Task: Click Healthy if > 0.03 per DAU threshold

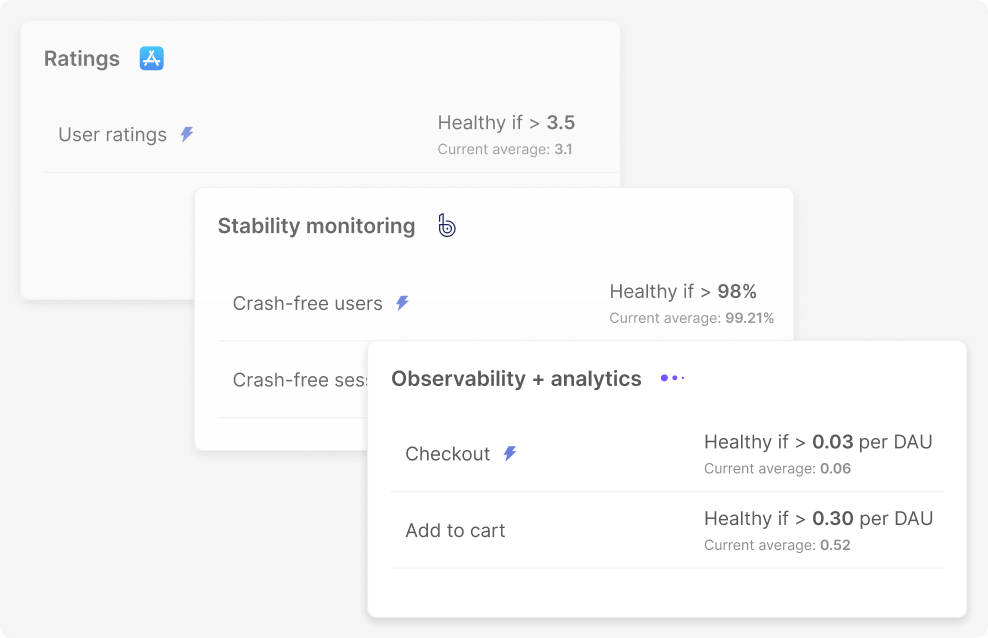Action: 818,442
